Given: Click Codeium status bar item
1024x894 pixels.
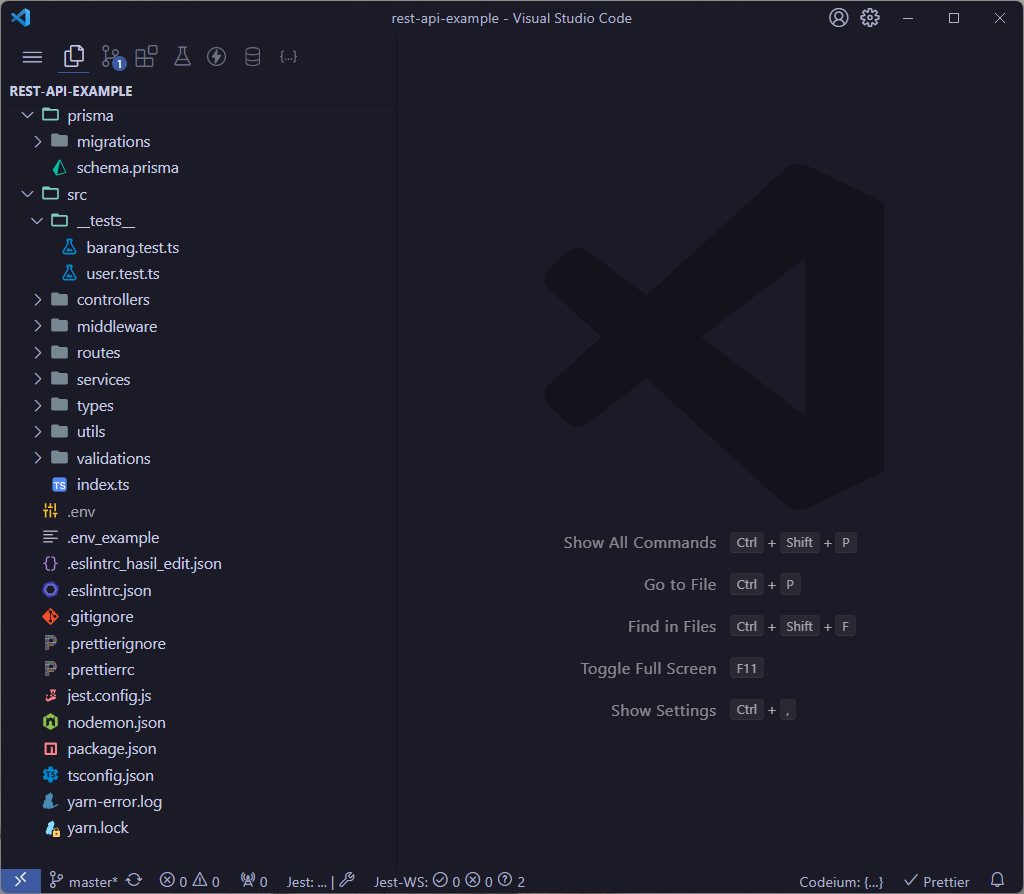Looking at the screenshot, I should [841, 882].
